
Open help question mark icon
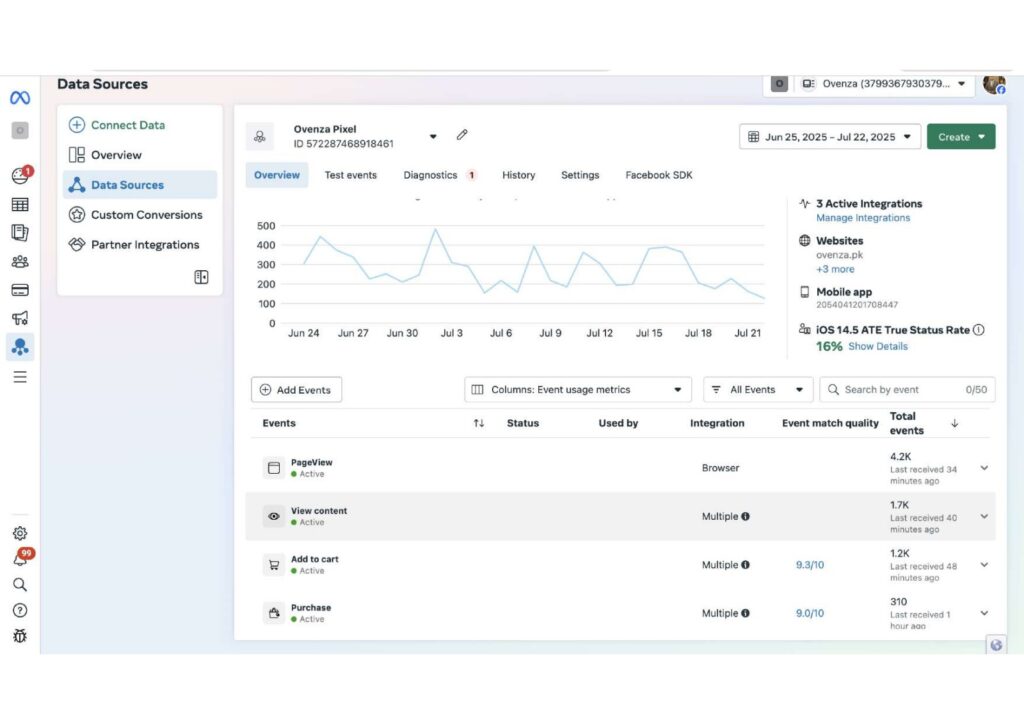(x=20, y=610)
